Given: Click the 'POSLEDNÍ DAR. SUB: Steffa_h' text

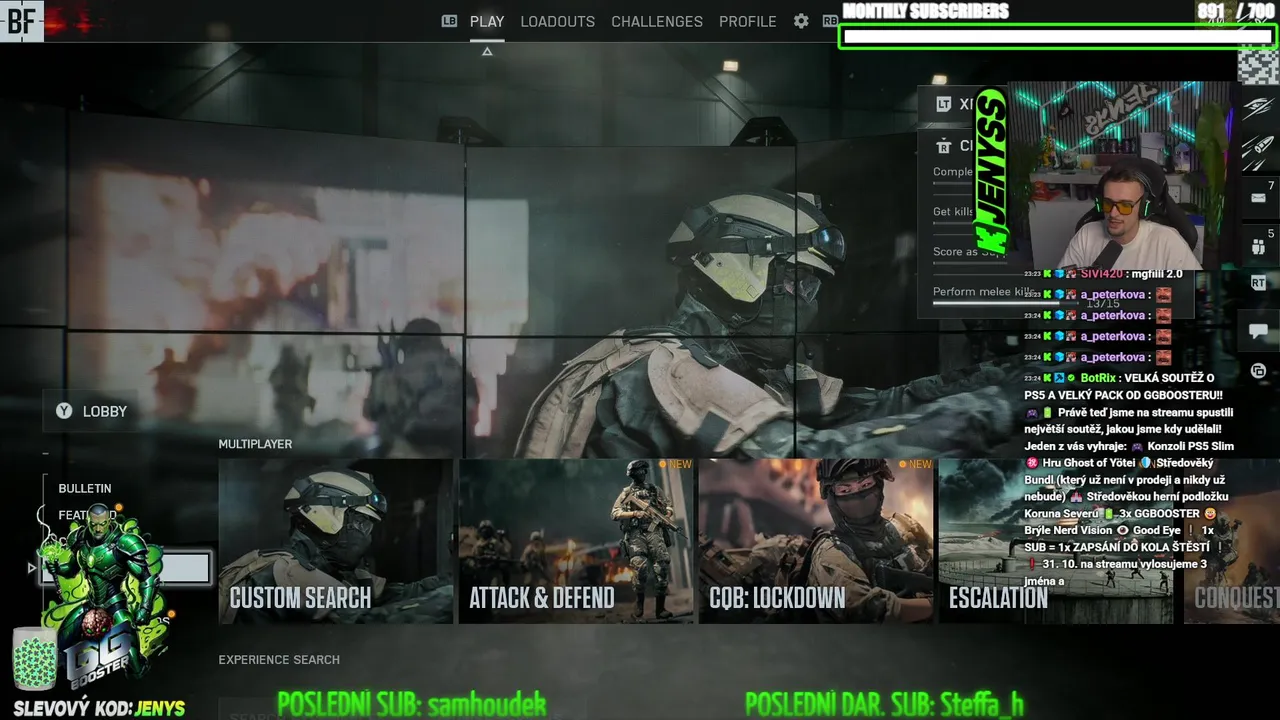Looking at the screenshot, I should pyautogui.click(x=884, y=704).
